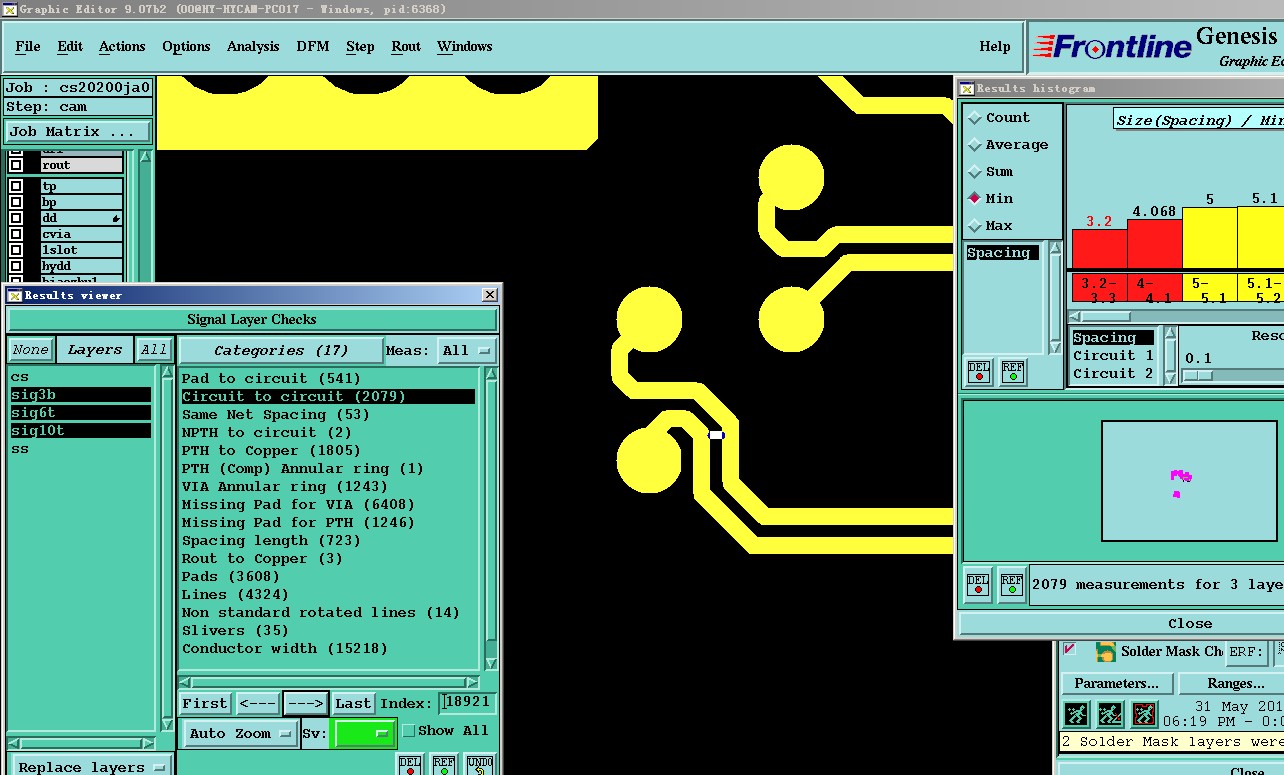1284x775 pixels.
Task: Open Ranges... button
Action: coord(1232,683)
